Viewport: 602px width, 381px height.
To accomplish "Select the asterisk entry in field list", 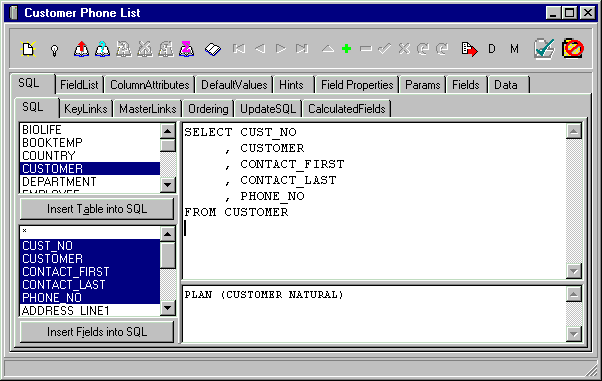I will point(90,233).
